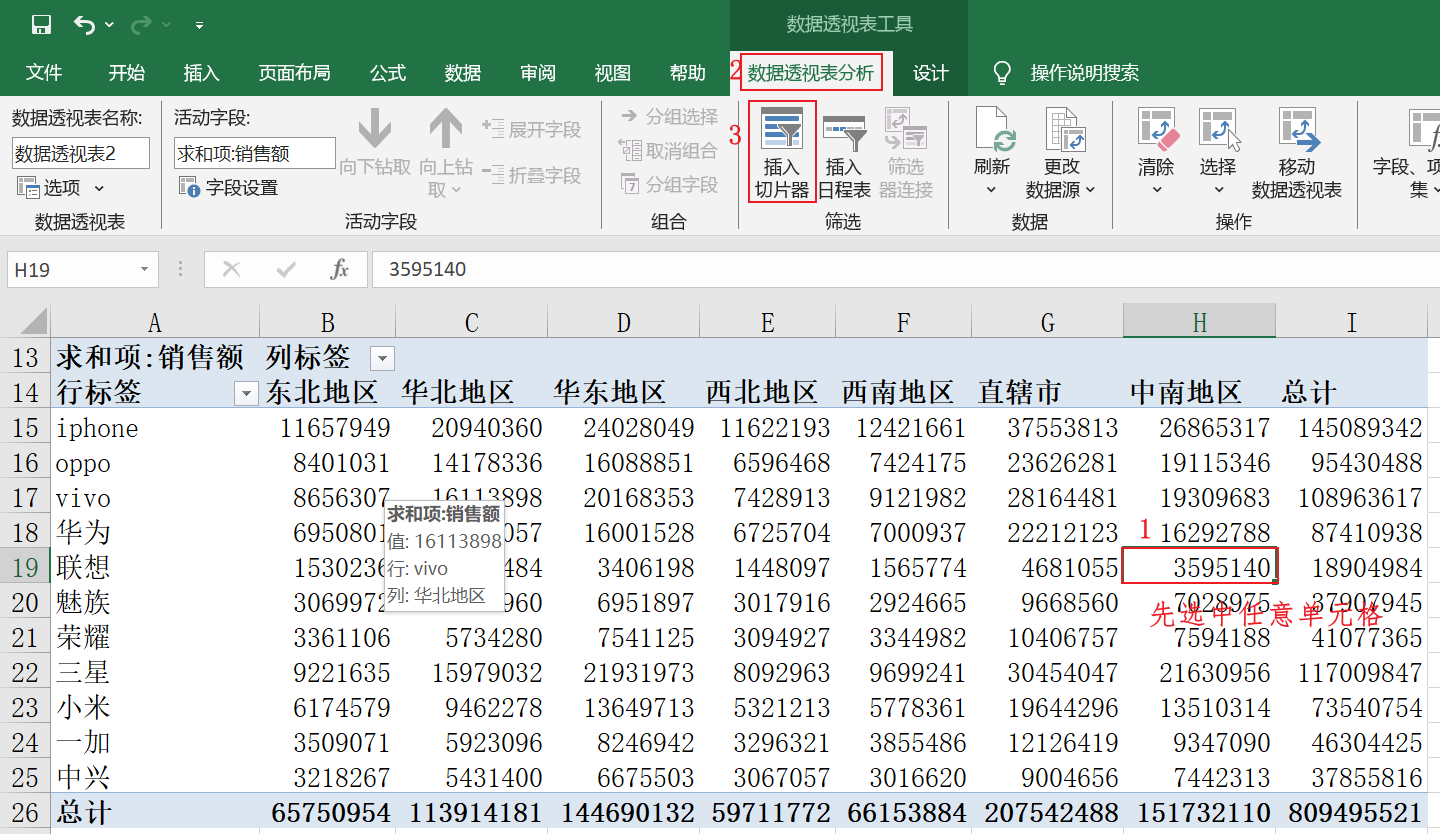Screen dimensions: 1440x834
Task: Click Collapse Field (折叠字段) button
Action: tap(531, 175)
